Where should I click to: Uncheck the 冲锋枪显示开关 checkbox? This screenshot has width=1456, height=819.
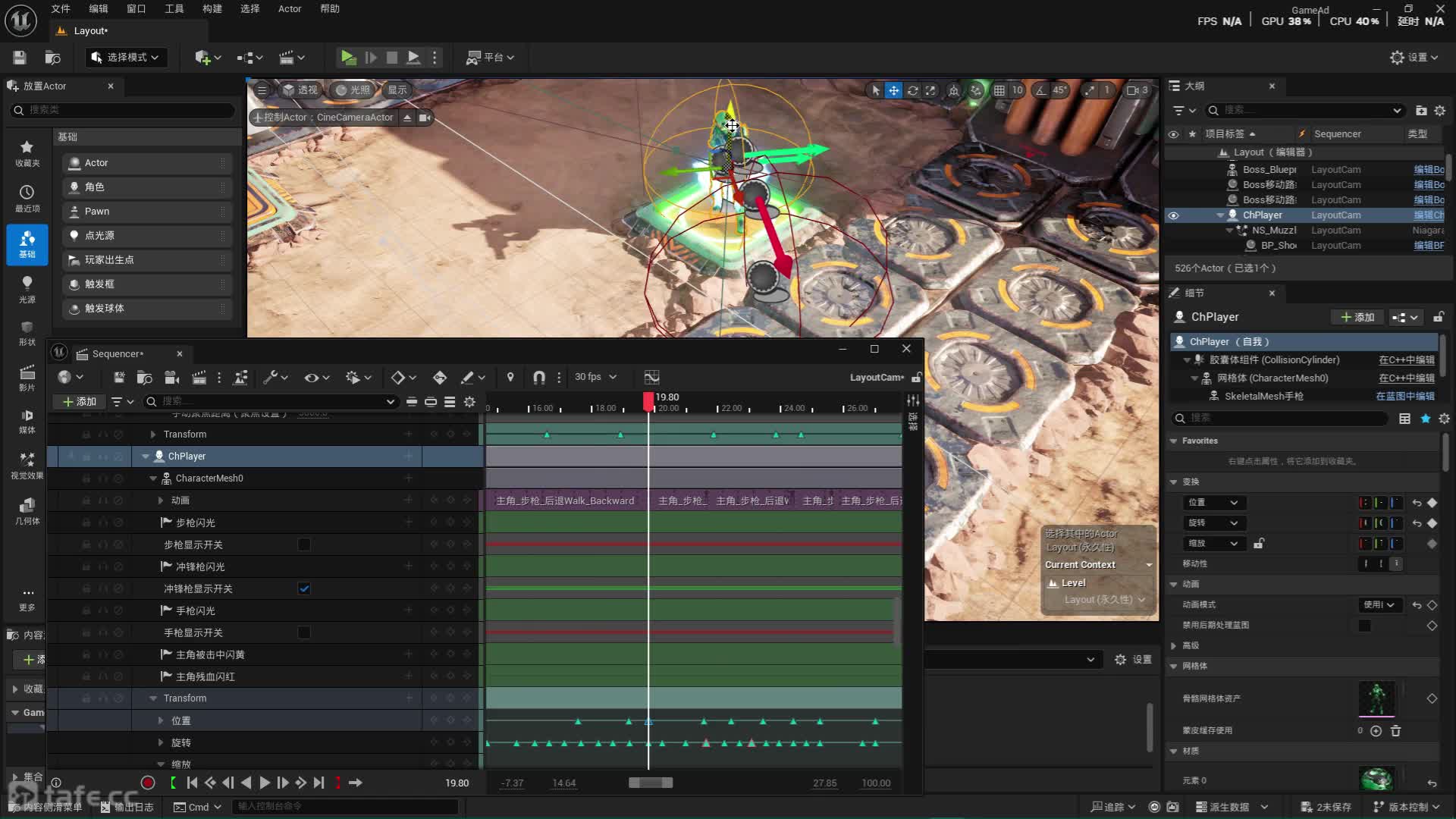coord(304,588)
